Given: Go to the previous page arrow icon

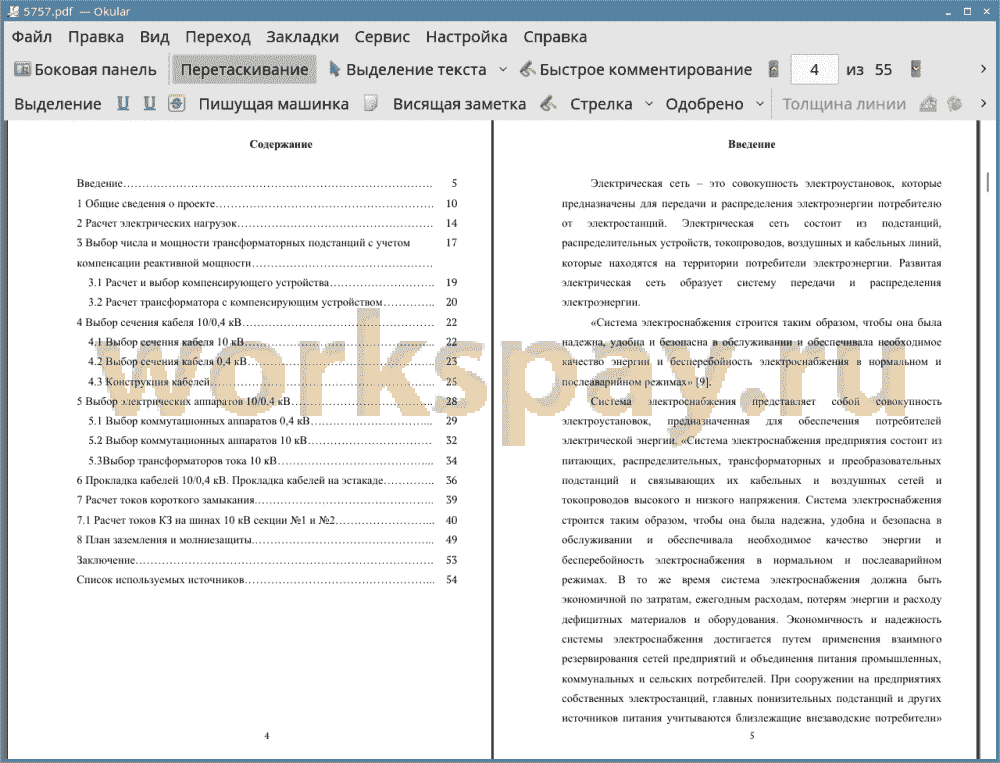Looking at the screenshot, I should [x=774, y=69].
